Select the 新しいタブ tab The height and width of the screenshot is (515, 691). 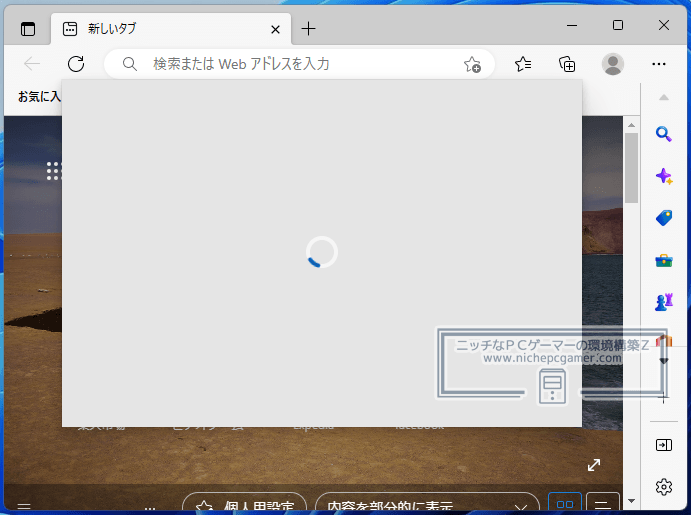click(171, 29)
